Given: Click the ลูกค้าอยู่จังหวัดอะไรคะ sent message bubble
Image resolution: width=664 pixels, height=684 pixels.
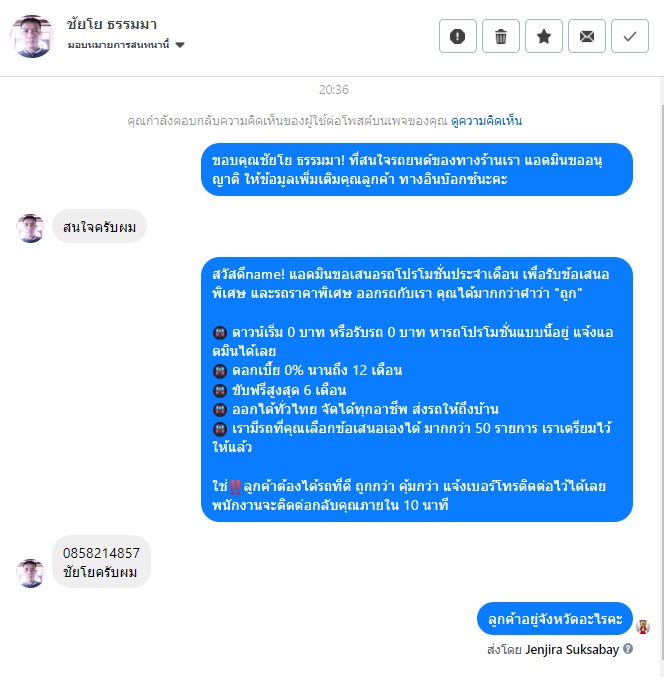Looking at the screenshot, I should (554, 619).
